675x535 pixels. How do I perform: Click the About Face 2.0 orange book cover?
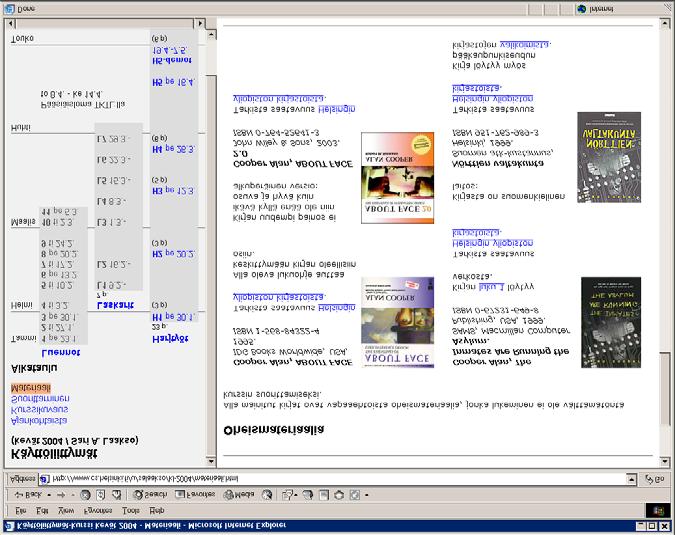397,178
